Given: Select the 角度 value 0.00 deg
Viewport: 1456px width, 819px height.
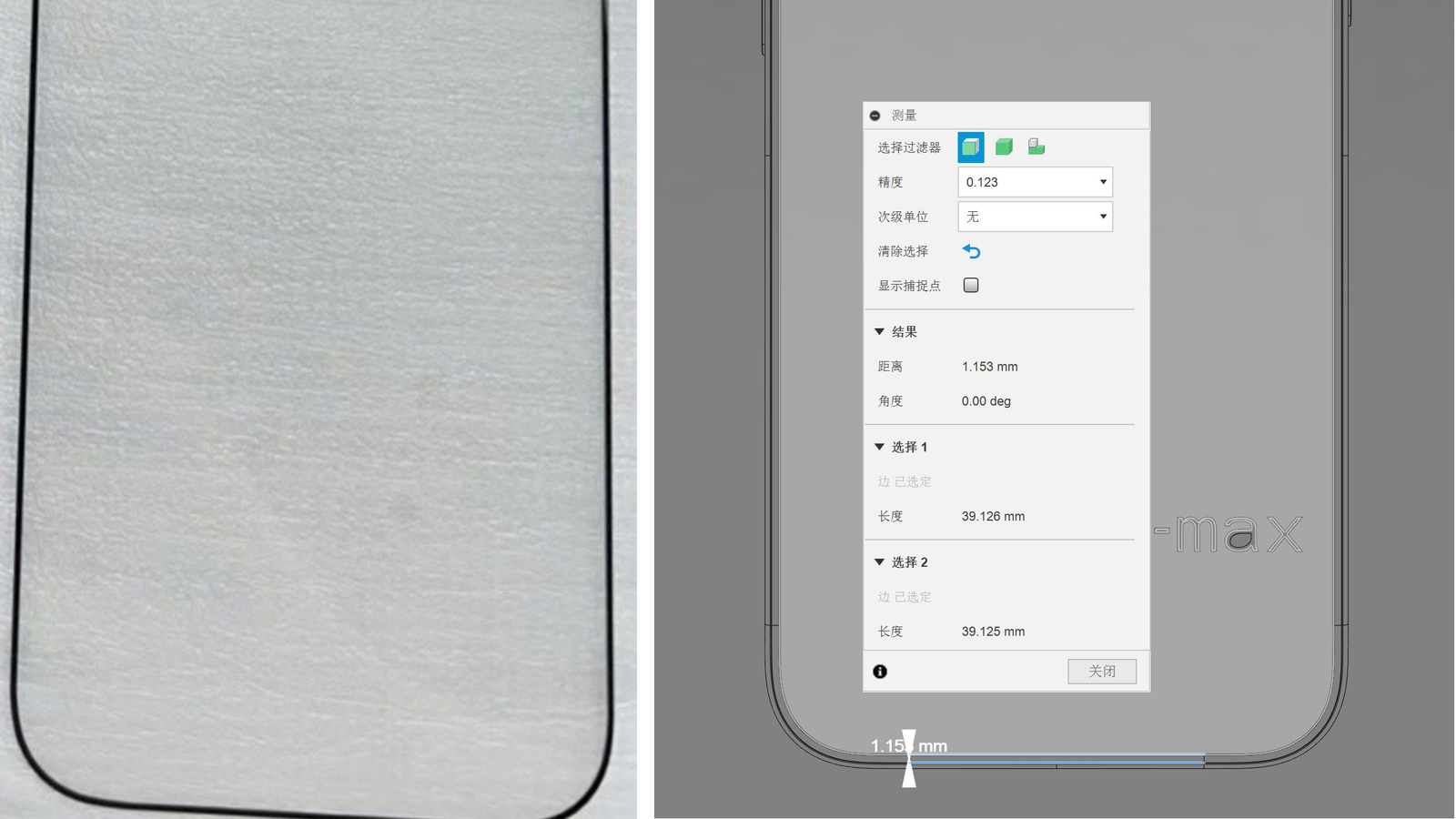Looking at the screenshot, I should (x=986, y=401).
